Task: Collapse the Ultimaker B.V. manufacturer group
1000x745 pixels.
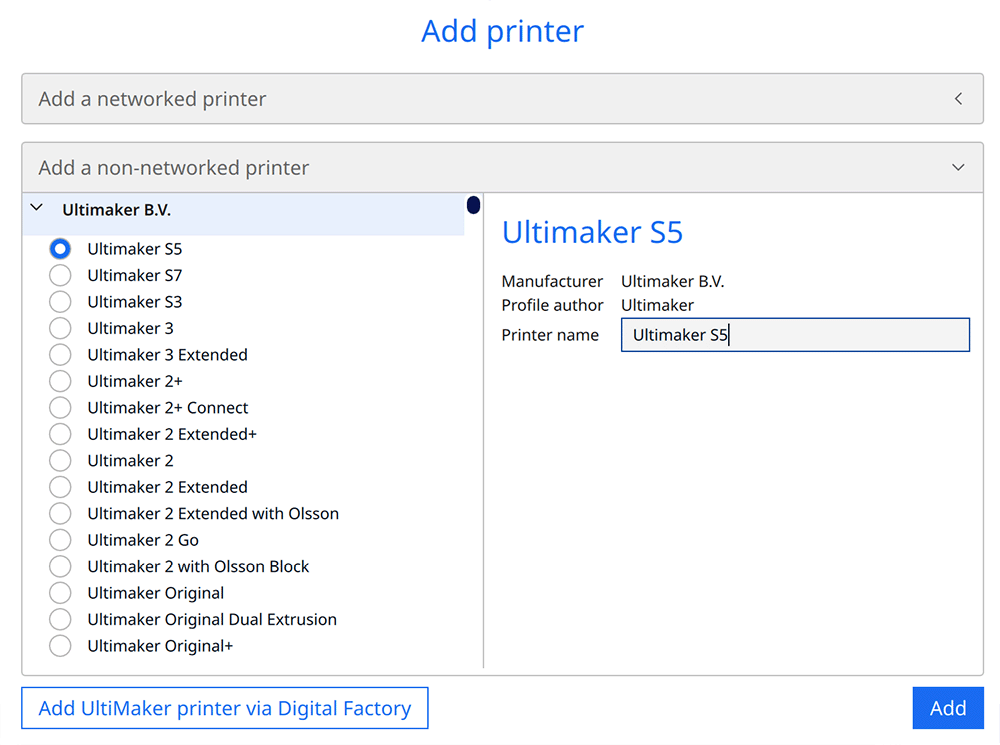Action: tap(37, 209)
